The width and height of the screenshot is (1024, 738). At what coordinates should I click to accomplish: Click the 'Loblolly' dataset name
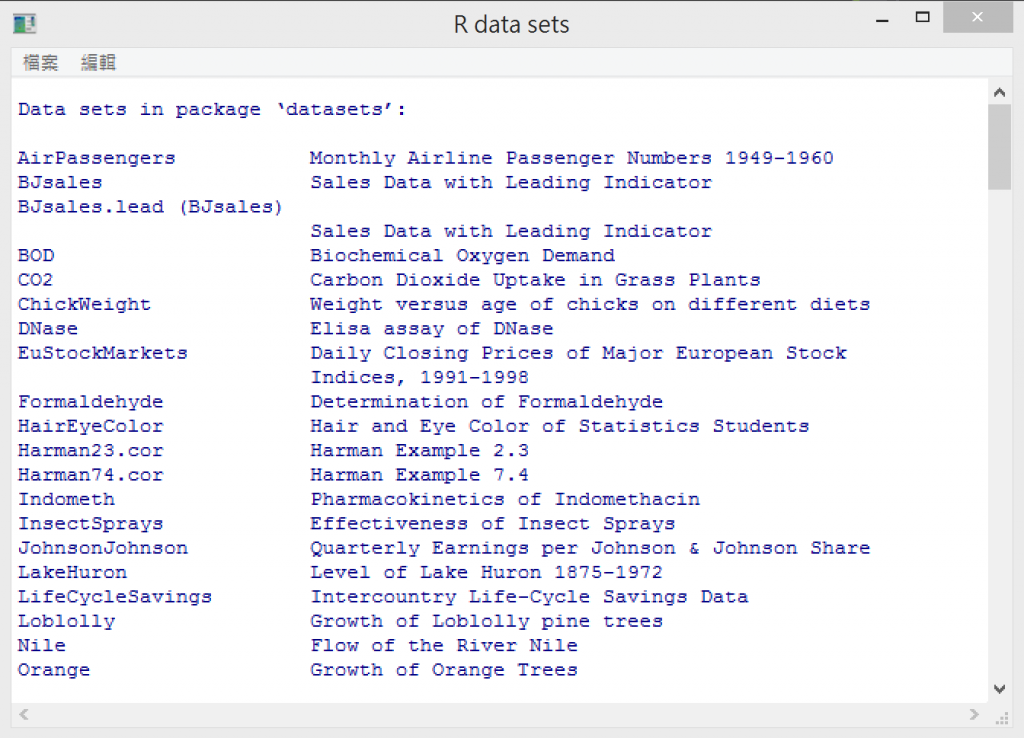66,621
